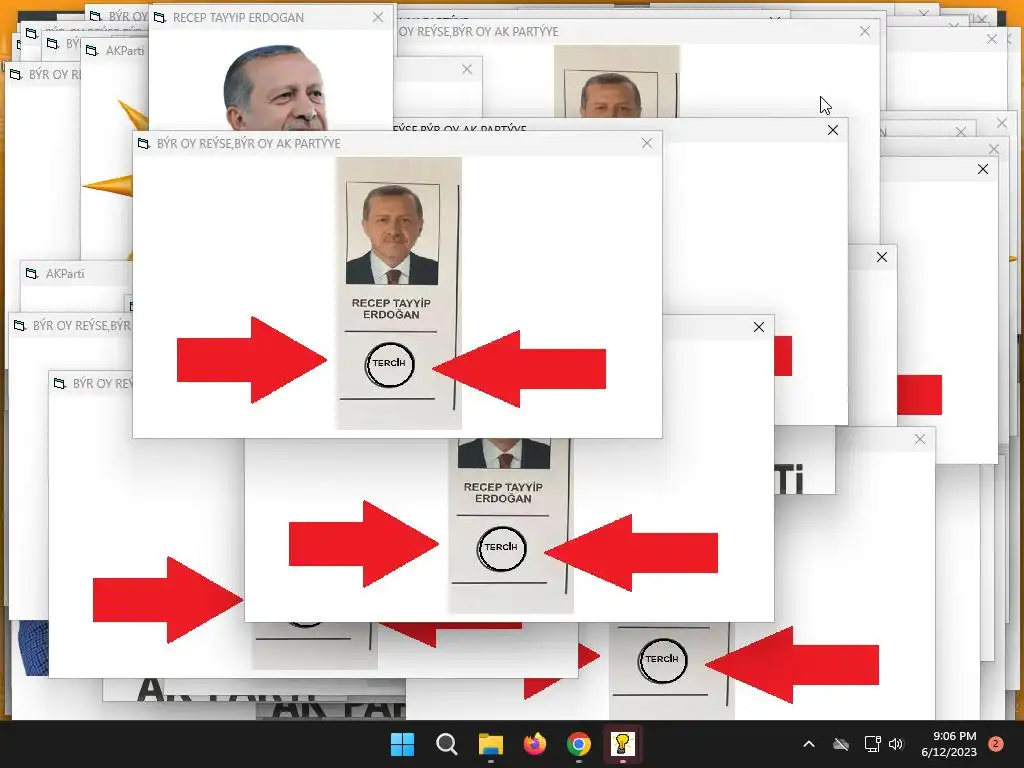1024x768 pixels.
Task: Click the RECEP TAYYIP ERDOGAN window's title icon
Action: [160, 18]
